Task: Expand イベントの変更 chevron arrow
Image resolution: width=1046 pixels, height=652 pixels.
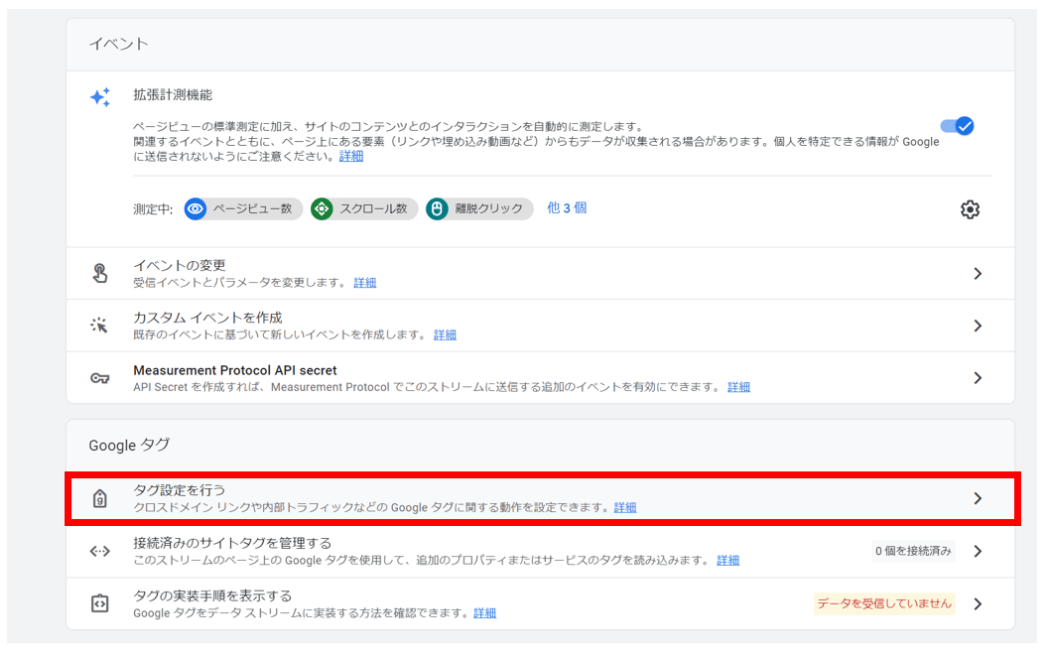Action: (x=977, y=274)
